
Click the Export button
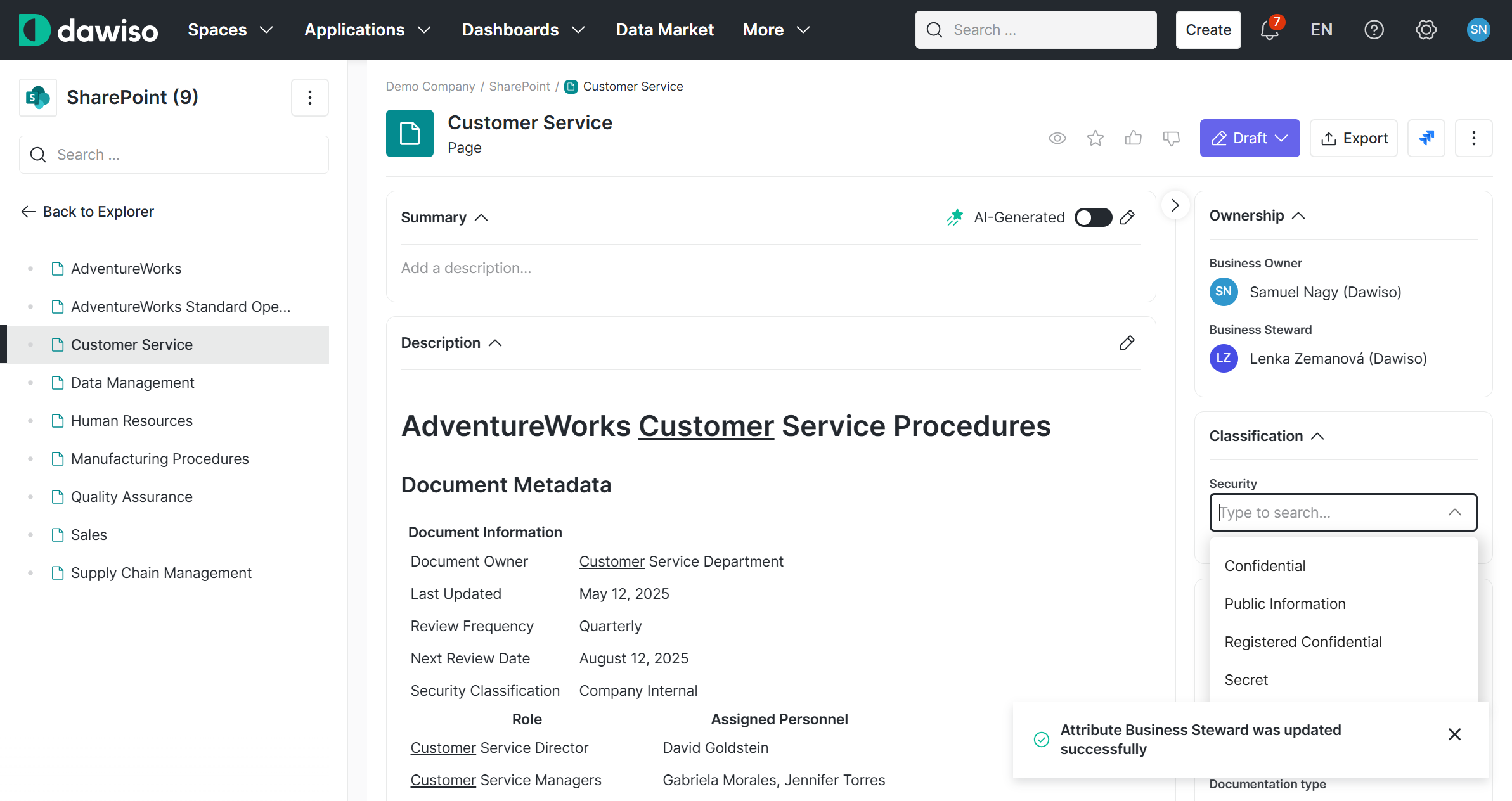pos(1354,138)
